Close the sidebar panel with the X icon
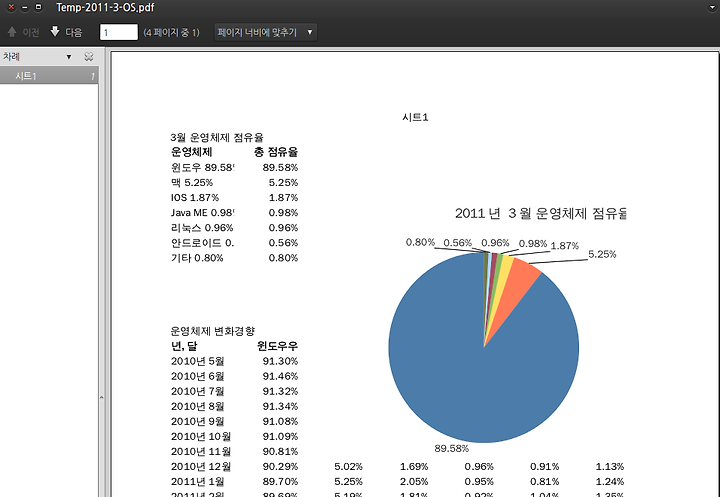Image resolution: width=720 pixels, height=497 pixels. pyautogui.click(x=89, y=56)
